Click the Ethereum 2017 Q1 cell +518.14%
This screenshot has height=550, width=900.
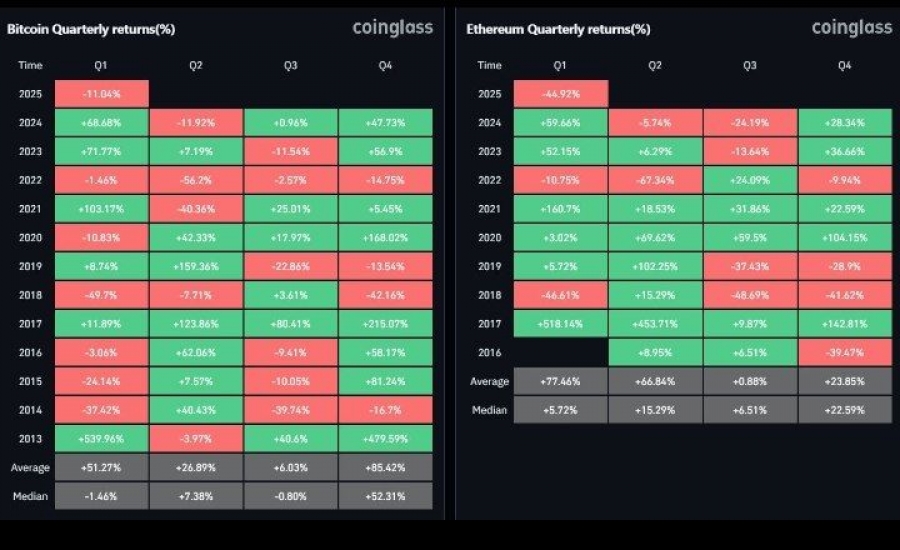click(561, 324)
